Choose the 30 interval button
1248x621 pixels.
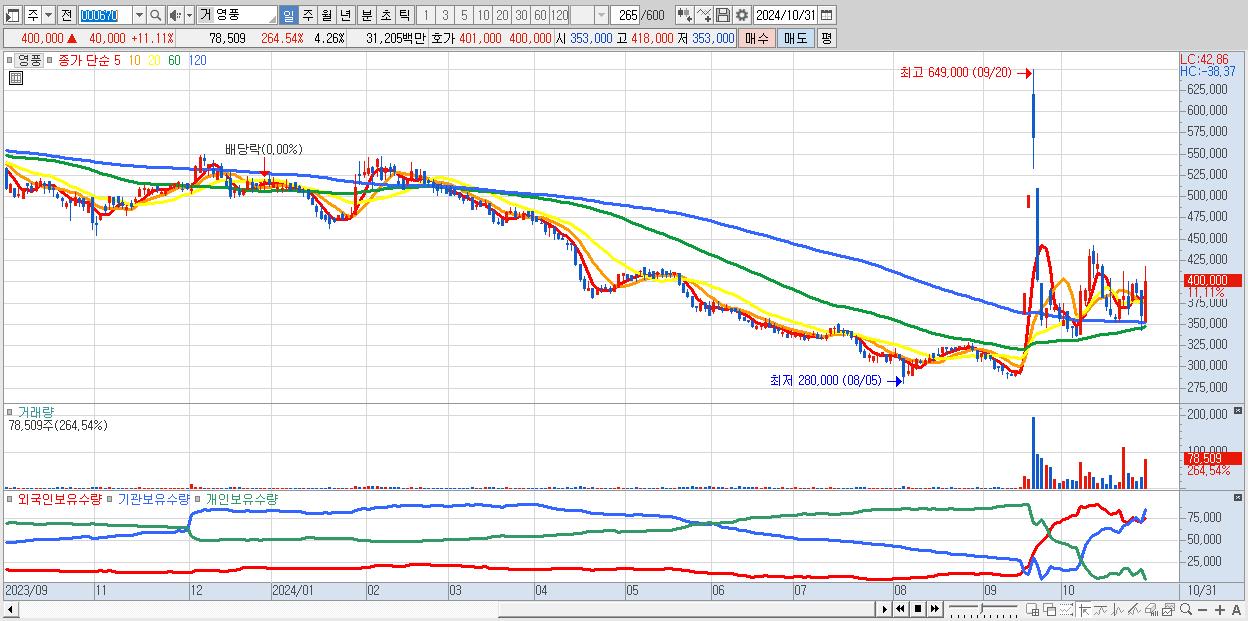(x=521, y=15)
